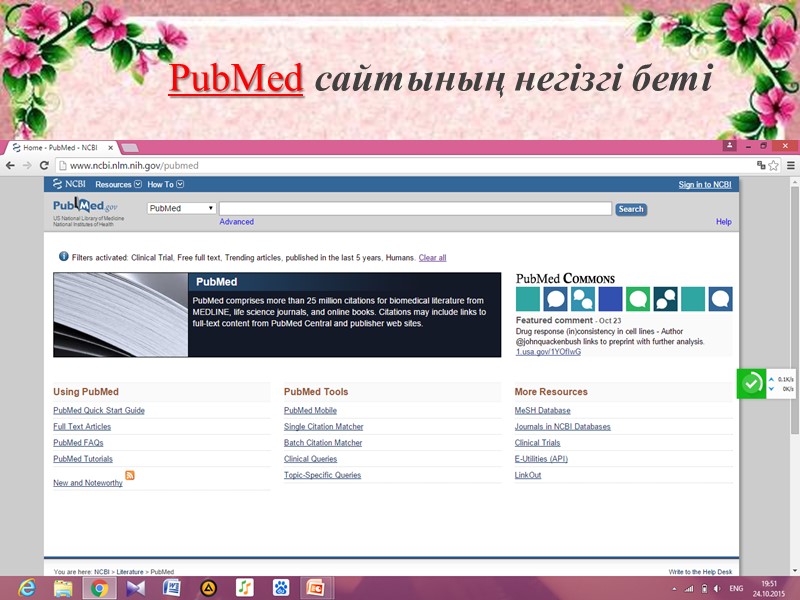
Task: Open Visual Studio from the taskbar
Action: [x=136, y=588]
